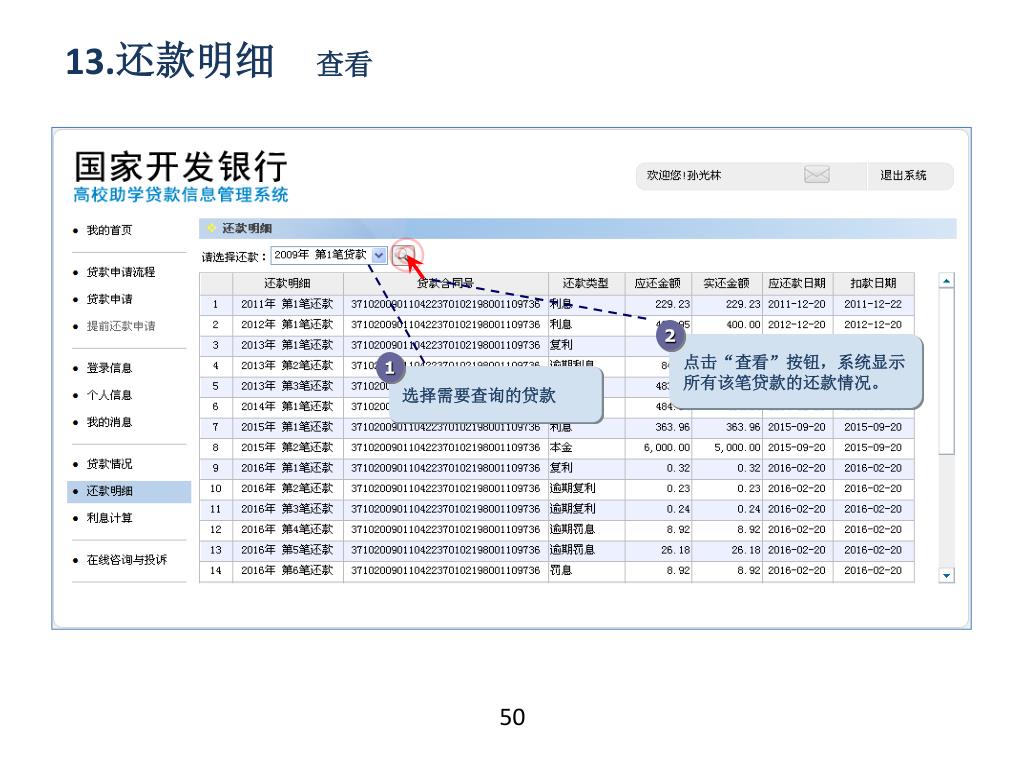This screenshot has width=1024, height=768.
Task: Select row 2016年 第1笔还款
Action: [x=556, y=468]
